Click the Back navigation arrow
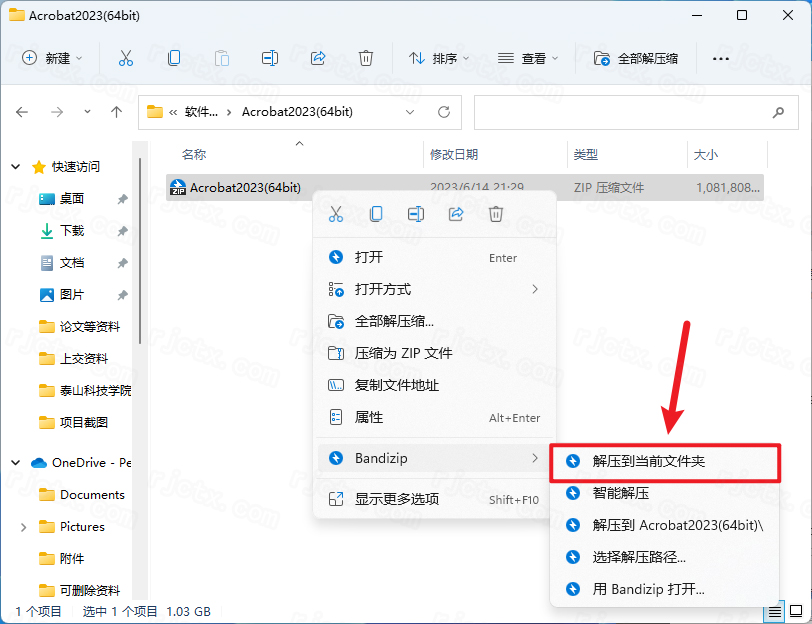Screen dimensions: 812x624 (x=22, y=112)
